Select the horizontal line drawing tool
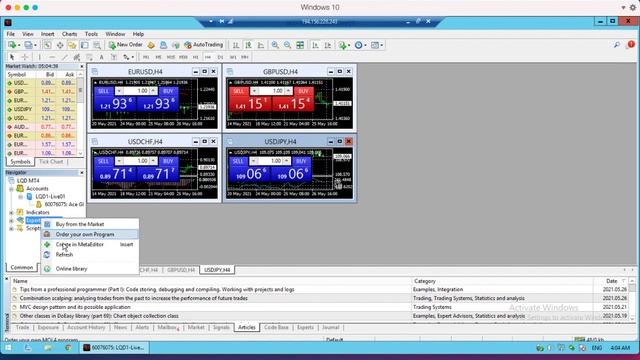Viewport: 640px width, 360px height. (x=52, y=57)
